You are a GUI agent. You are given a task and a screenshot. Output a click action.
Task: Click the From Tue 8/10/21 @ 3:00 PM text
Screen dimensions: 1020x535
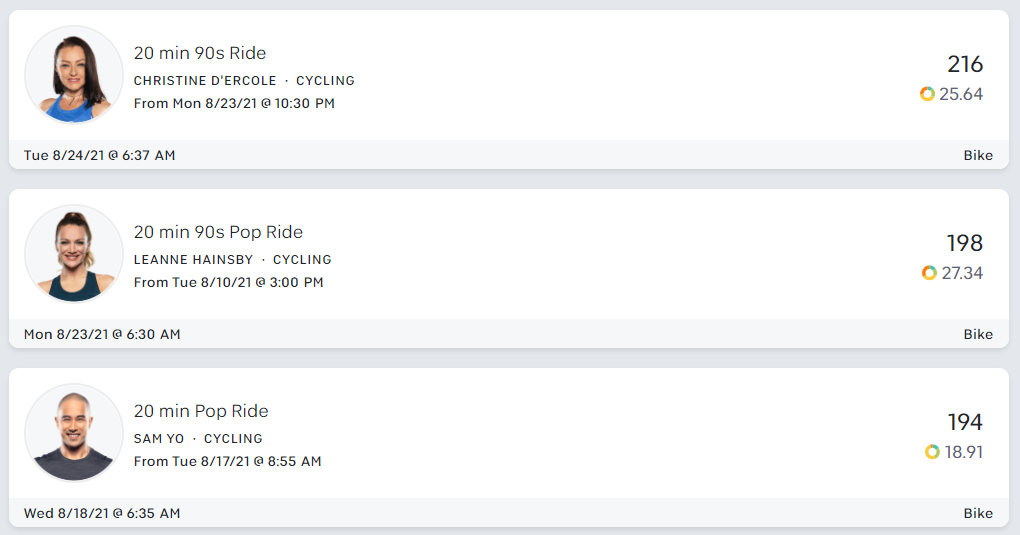tap(228, 283)
